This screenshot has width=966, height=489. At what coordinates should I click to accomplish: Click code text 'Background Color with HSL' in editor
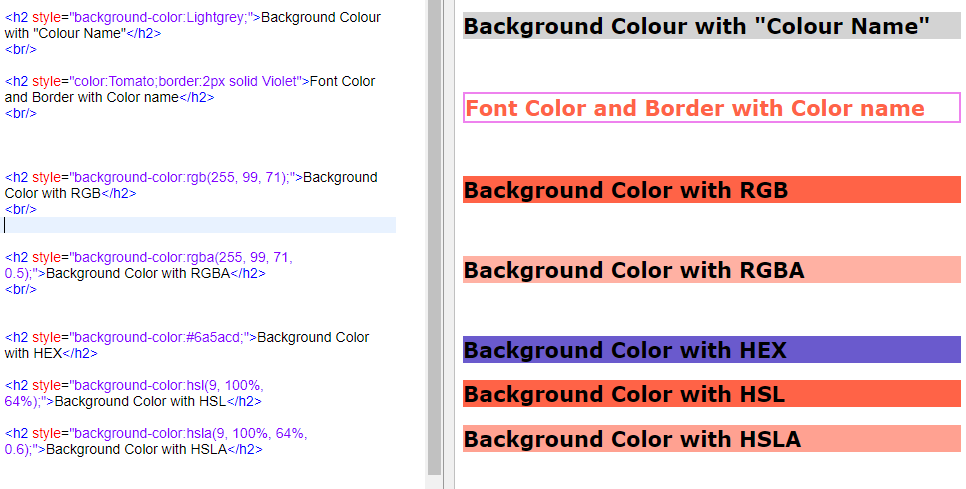(x=140, y=402)
